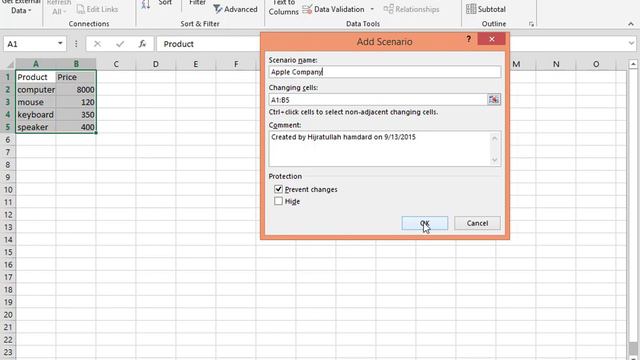
Task: Click the Text to Columns button
Action: (x=283, y=8)
